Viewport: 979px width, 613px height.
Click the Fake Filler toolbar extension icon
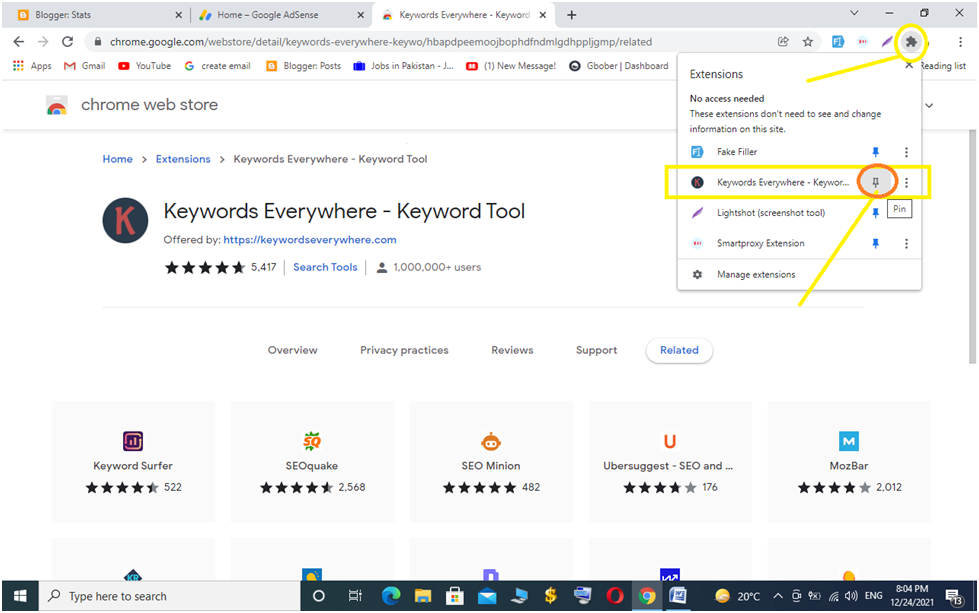pos(837,42)
